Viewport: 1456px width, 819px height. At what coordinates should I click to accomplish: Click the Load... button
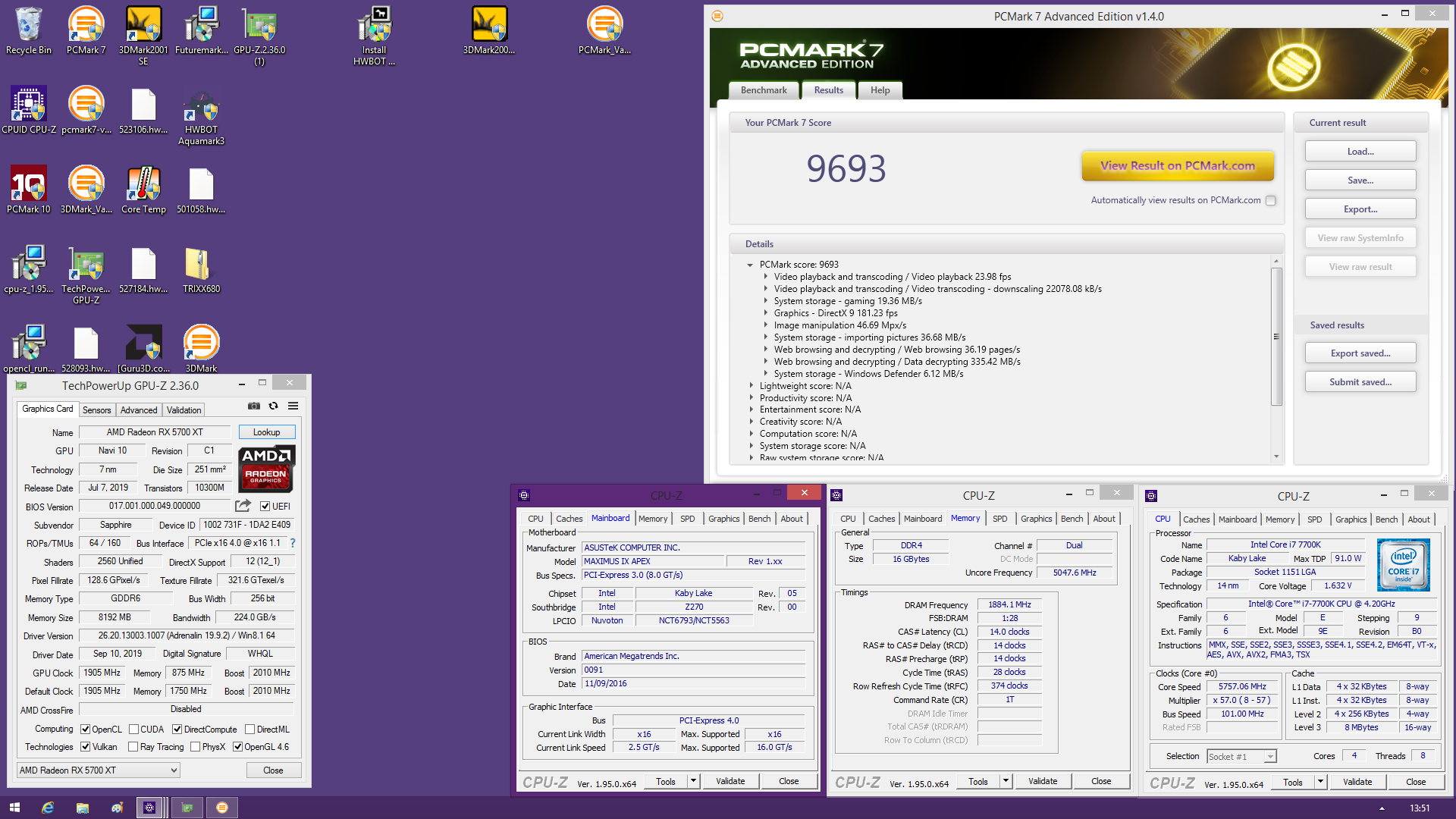(x=1360, y=152)
